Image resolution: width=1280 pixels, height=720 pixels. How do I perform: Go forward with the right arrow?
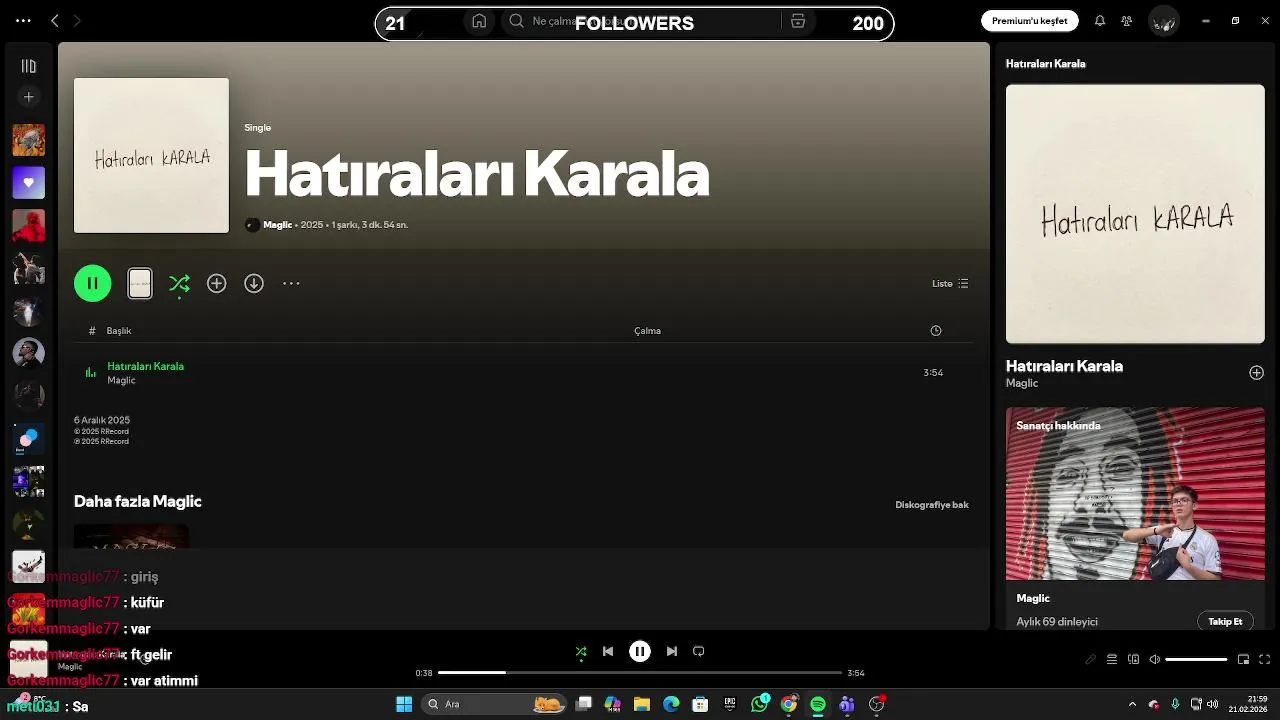pos(77,20)
